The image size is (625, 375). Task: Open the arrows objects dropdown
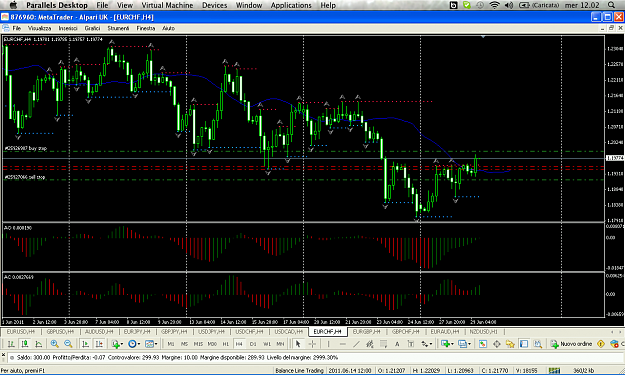coord(426,344)
